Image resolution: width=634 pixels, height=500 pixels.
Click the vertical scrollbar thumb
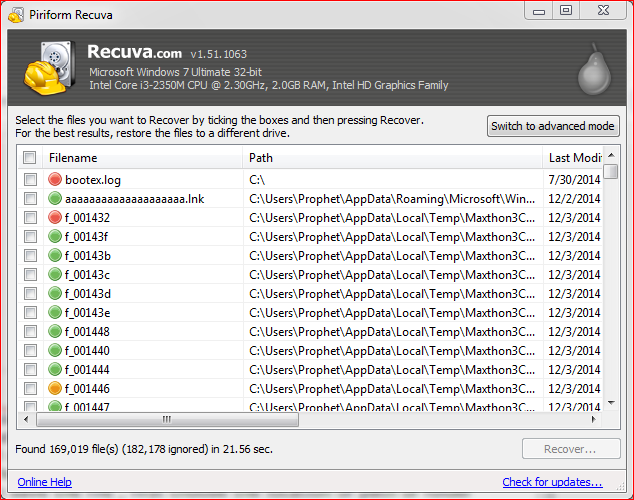611,171
